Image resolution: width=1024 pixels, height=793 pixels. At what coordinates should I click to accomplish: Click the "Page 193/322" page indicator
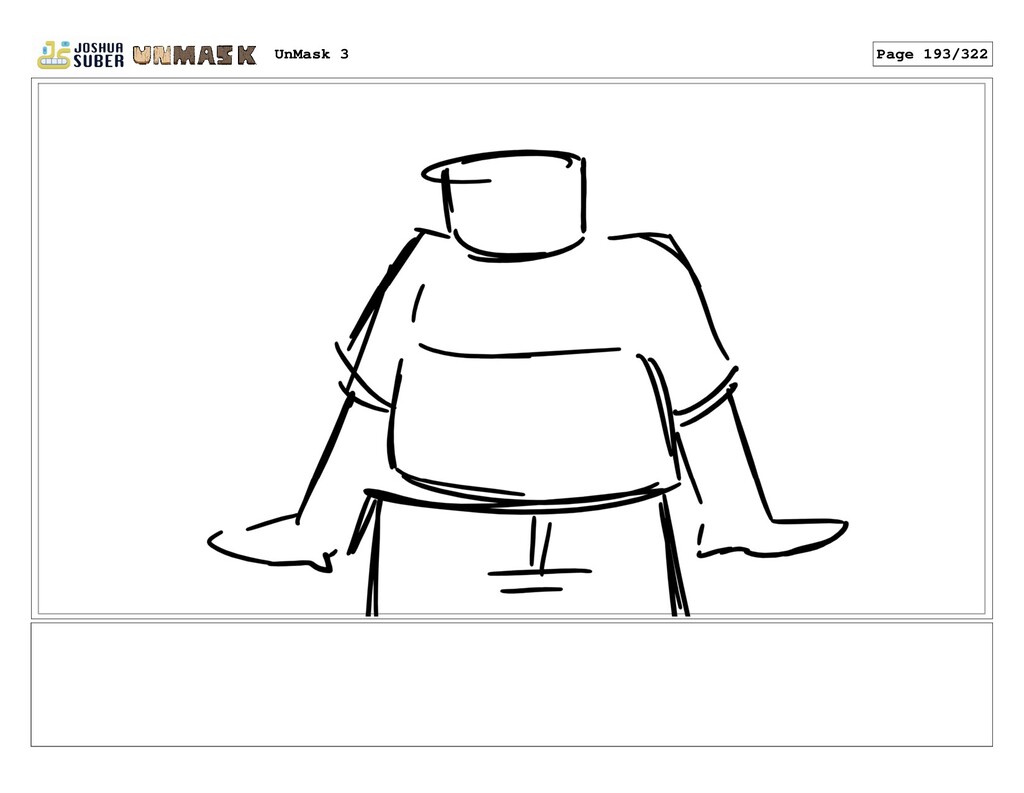click(x=932, y=54)
